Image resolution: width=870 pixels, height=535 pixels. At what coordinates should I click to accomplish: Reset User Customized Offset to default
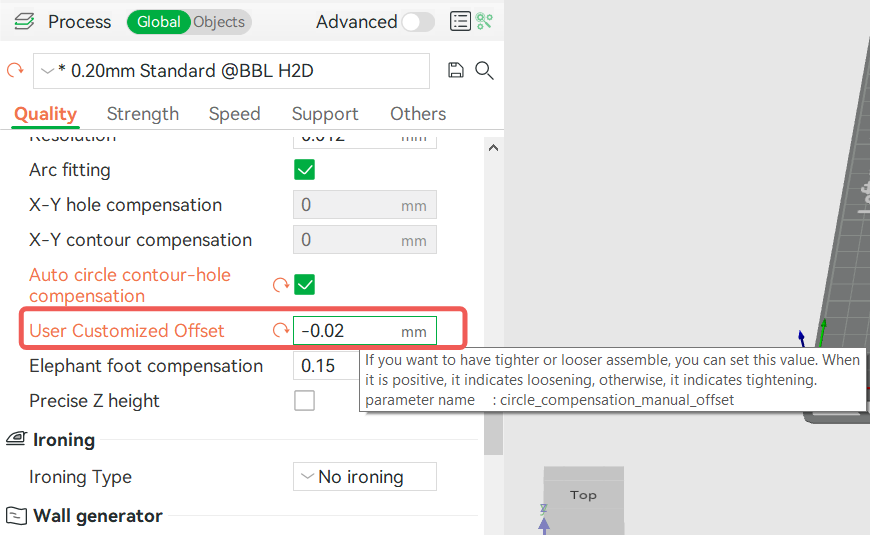pyautogui.click(x=281, y=330)
